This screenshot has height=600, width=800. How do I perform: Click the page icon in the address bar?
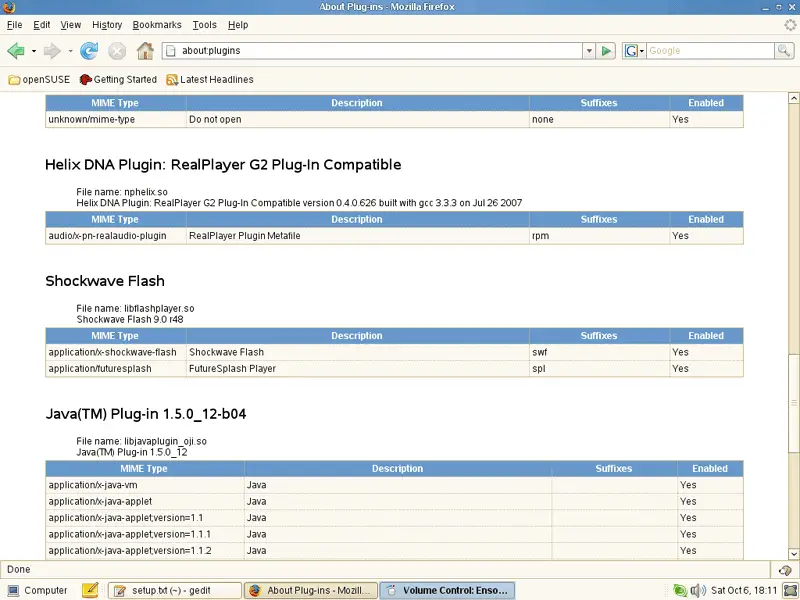click(171, 51)
